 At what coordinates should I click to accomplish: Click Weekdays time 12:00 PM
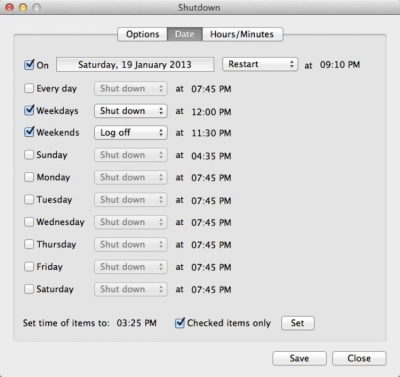[211, 112]
